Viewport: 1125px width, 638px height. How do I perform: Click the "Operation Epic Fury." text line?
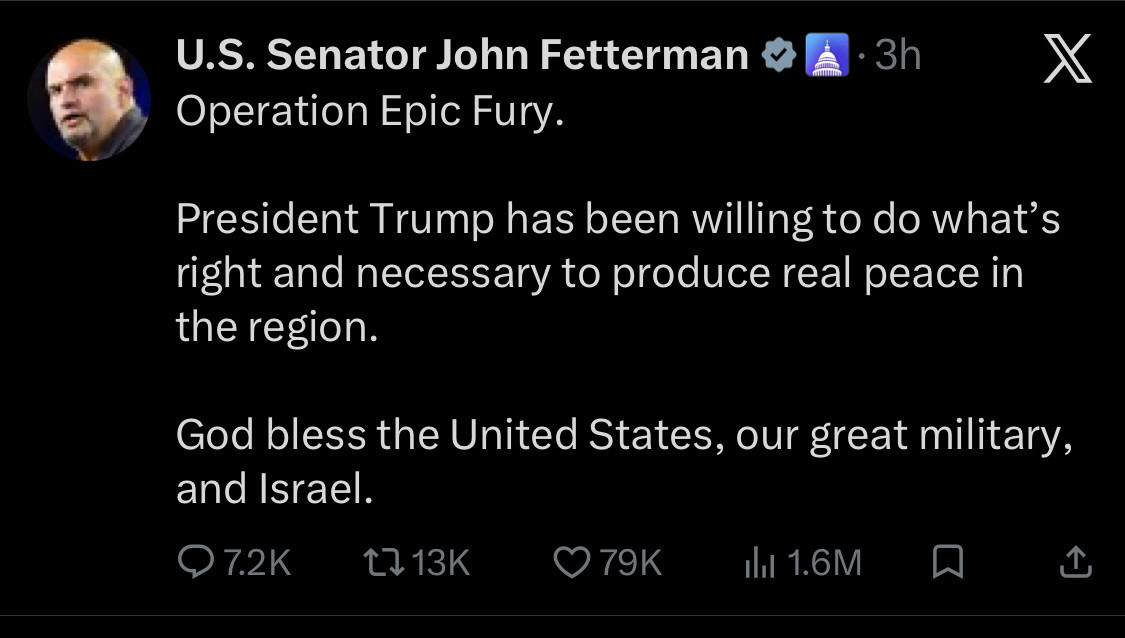pos(370,111)
